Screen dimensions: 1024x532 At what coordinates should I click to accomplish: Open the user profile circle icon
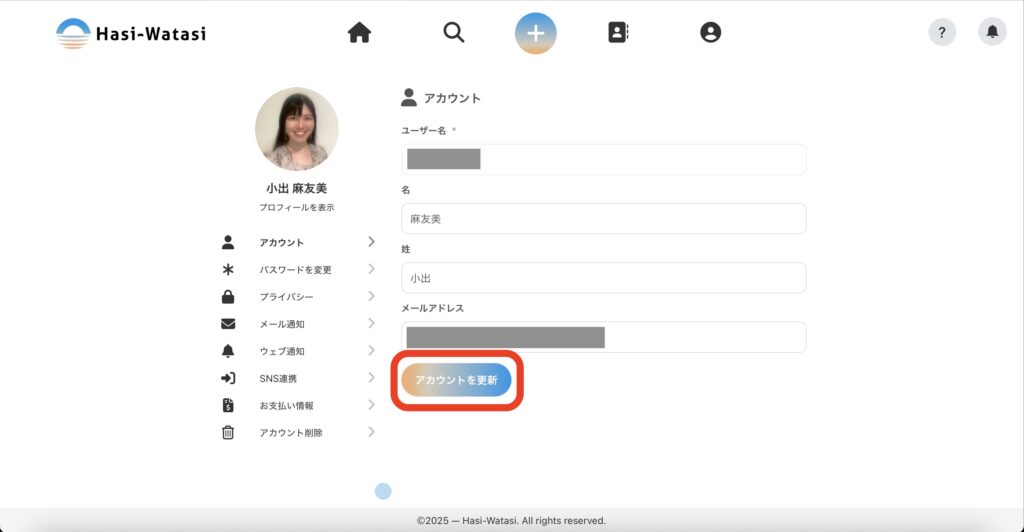711,32
